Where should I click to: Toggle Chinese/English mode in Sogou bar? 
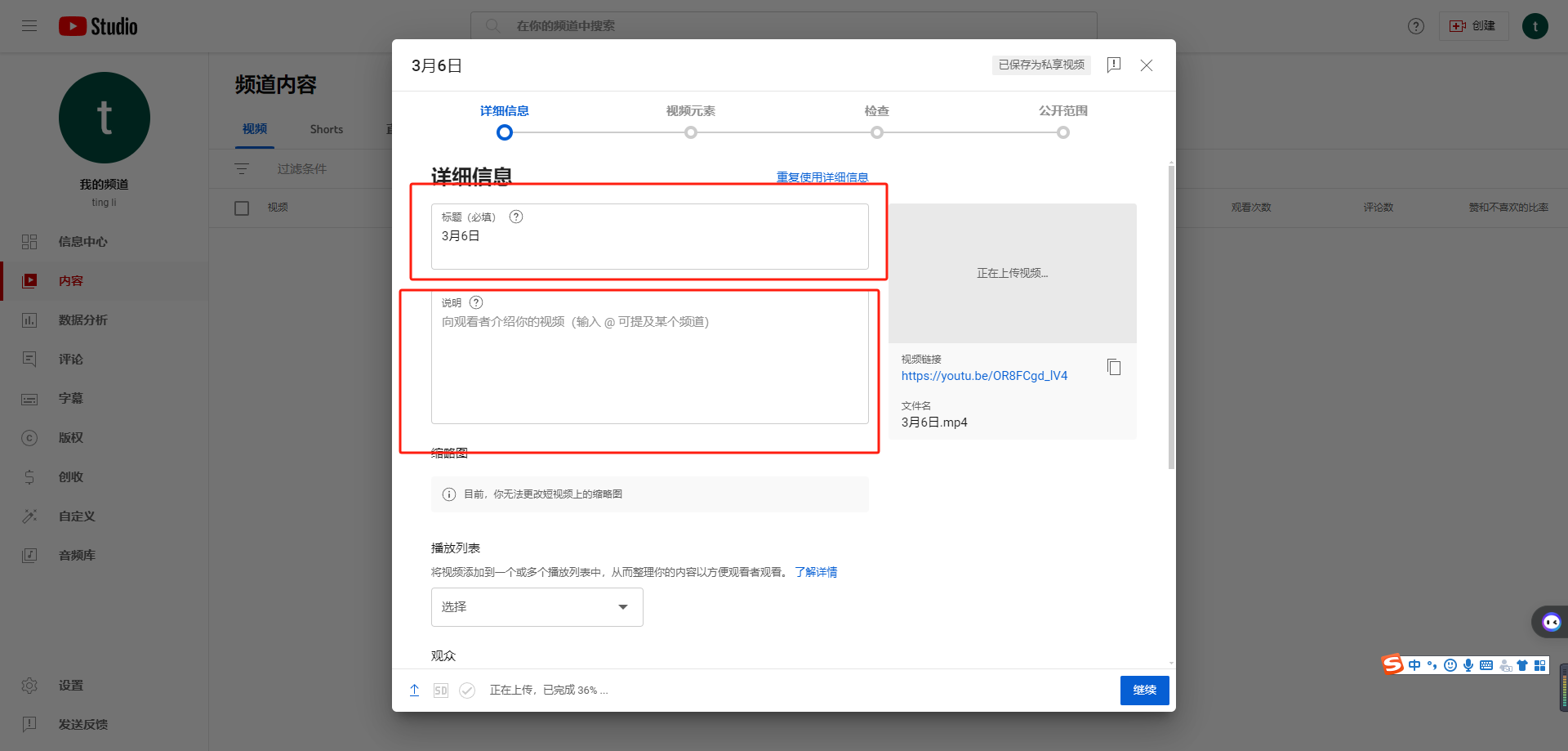[1415, 664]
